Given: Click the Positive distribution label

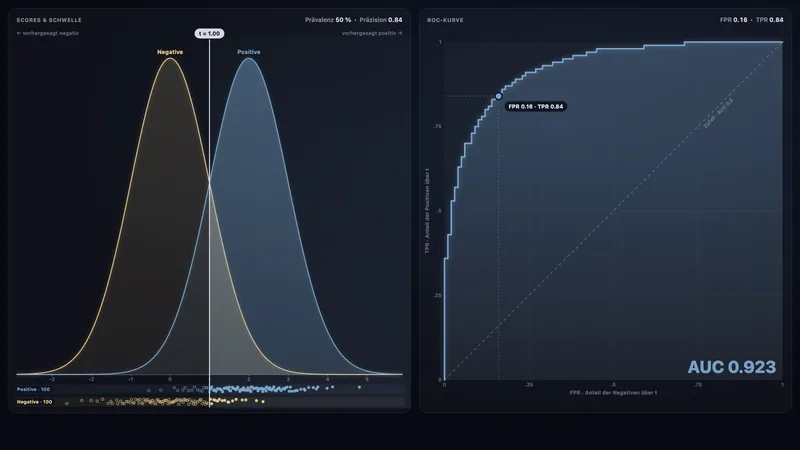Looking at the screenshot, I should [248, 52].
